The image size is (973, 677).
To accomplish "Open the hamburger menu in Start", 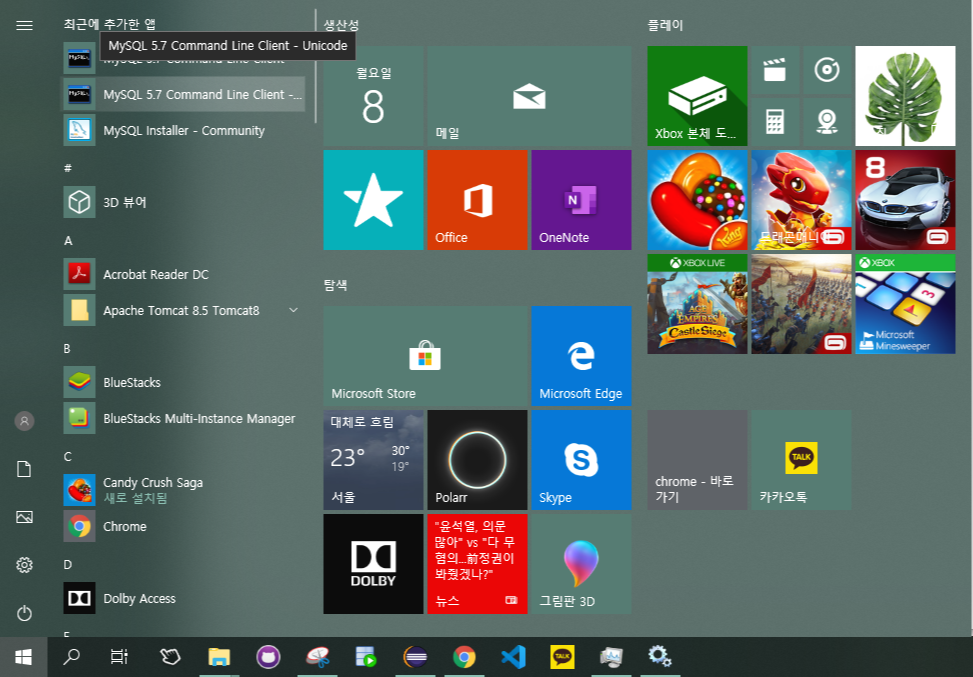I will [24, 25].
